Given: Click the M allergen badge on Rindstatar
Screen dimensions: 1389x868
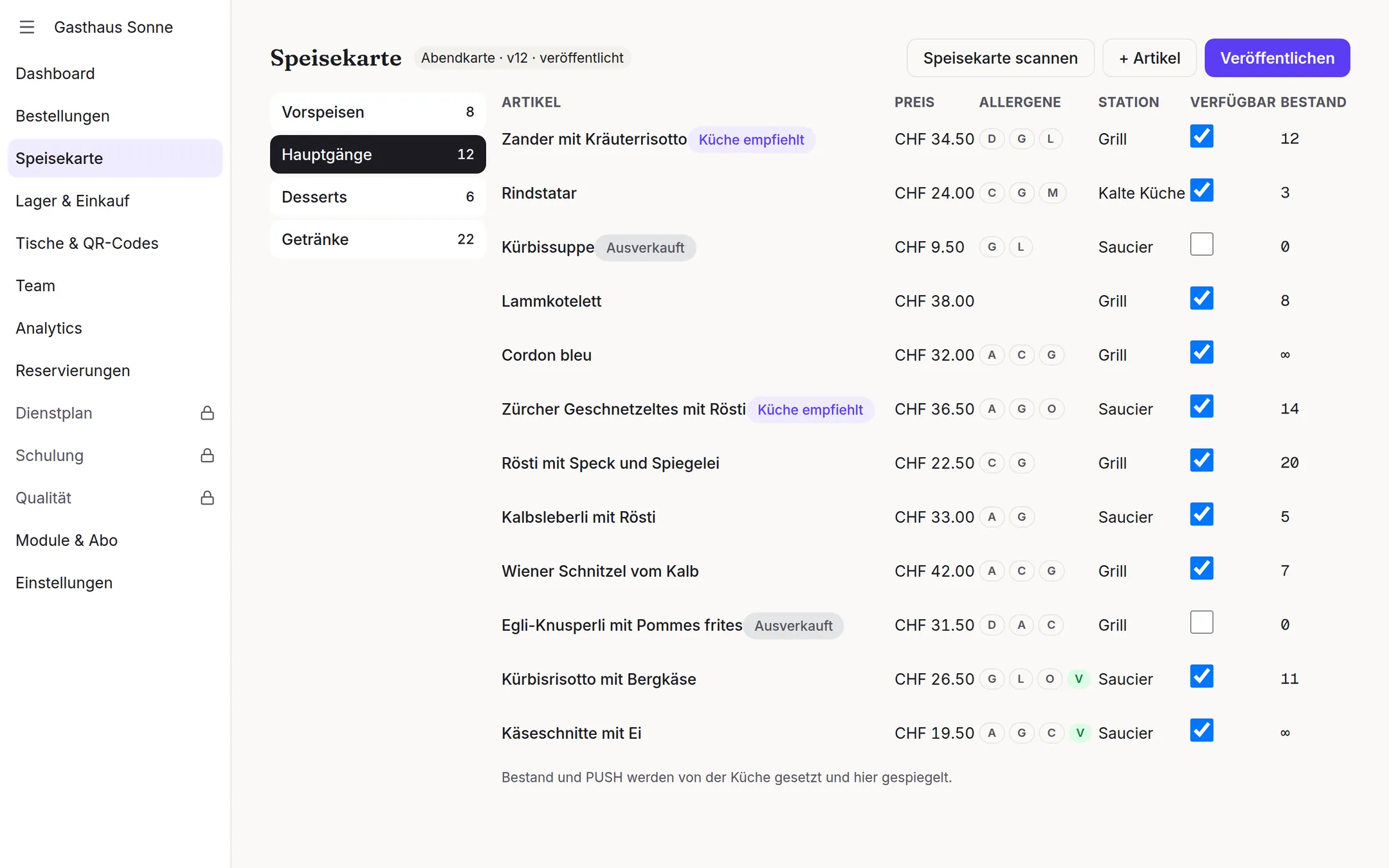Looking at the screenshot, I should [1052, 193].
